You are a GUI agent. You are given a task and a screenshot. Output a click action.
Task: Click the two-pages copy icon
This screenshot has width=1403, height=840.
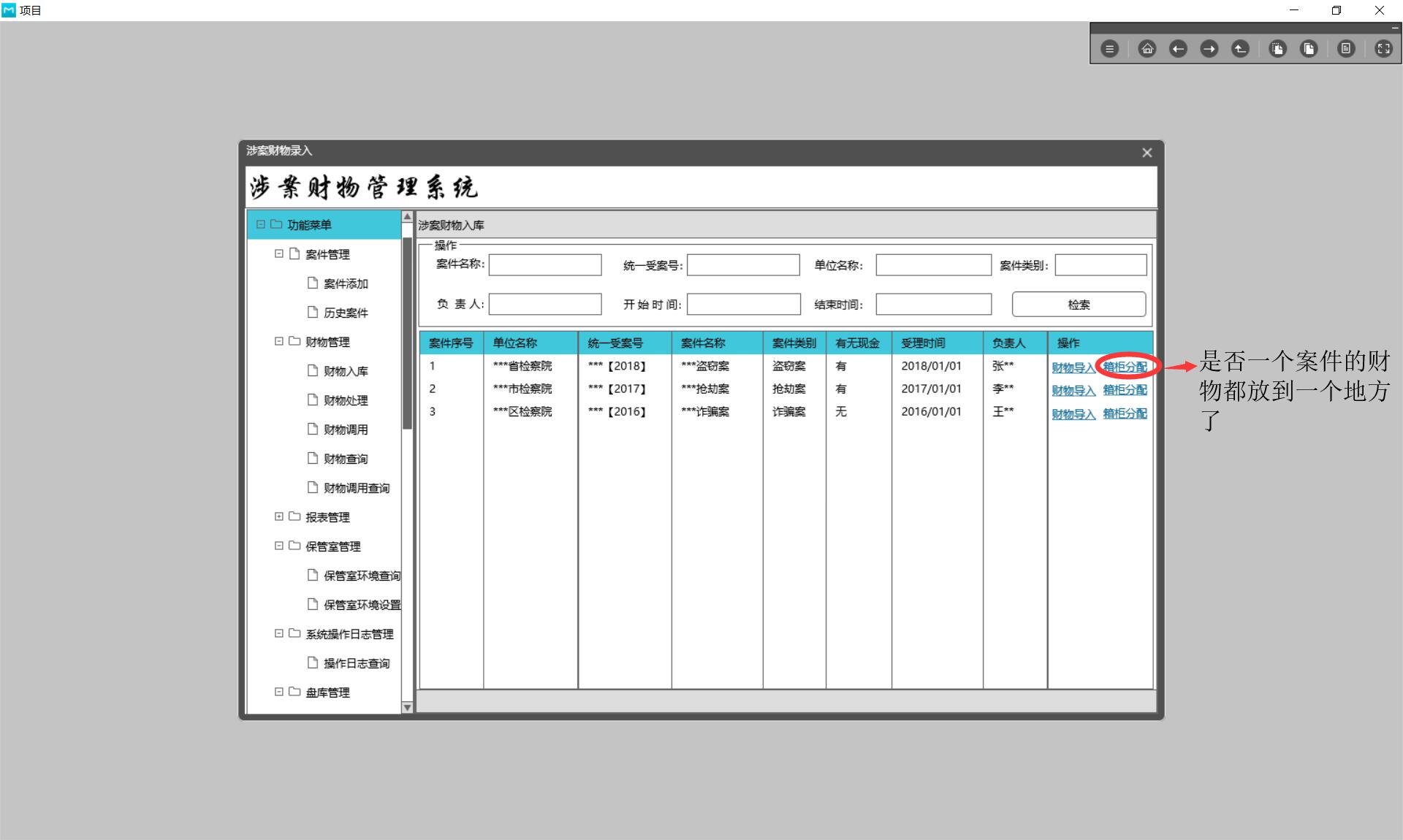pos(1309,49)
